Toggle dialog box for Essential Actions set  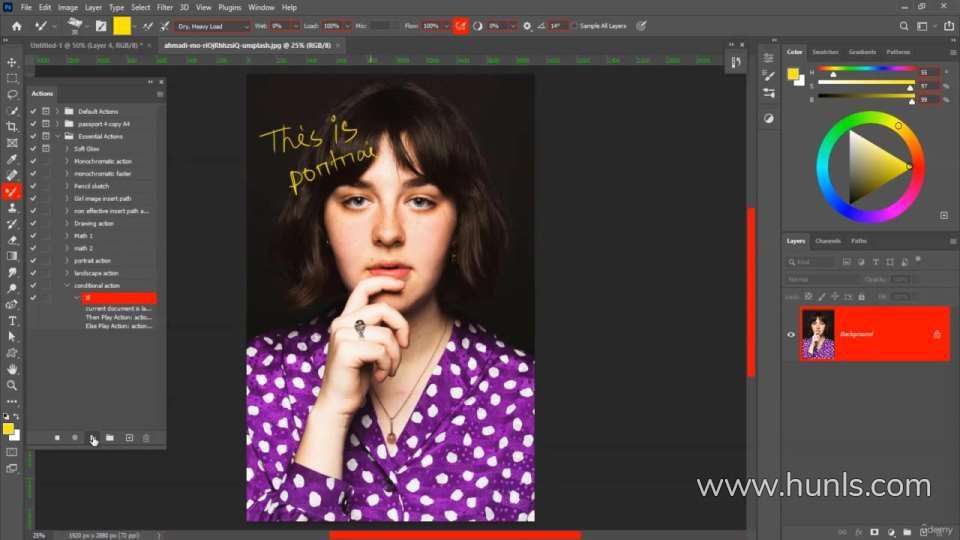point(46,136)
